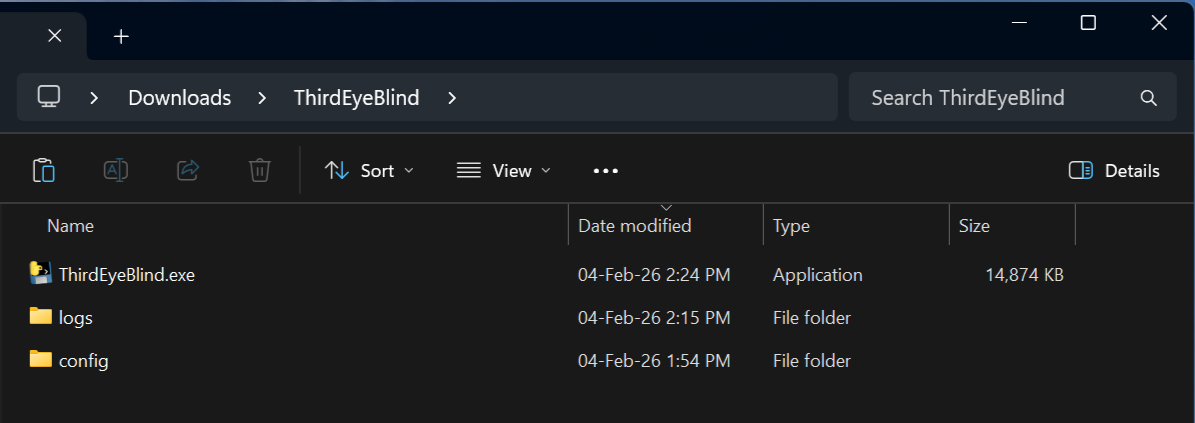The image size is (1195, 423).
Task: Click File folder type in logs row
Action: [x=812, y=317]
